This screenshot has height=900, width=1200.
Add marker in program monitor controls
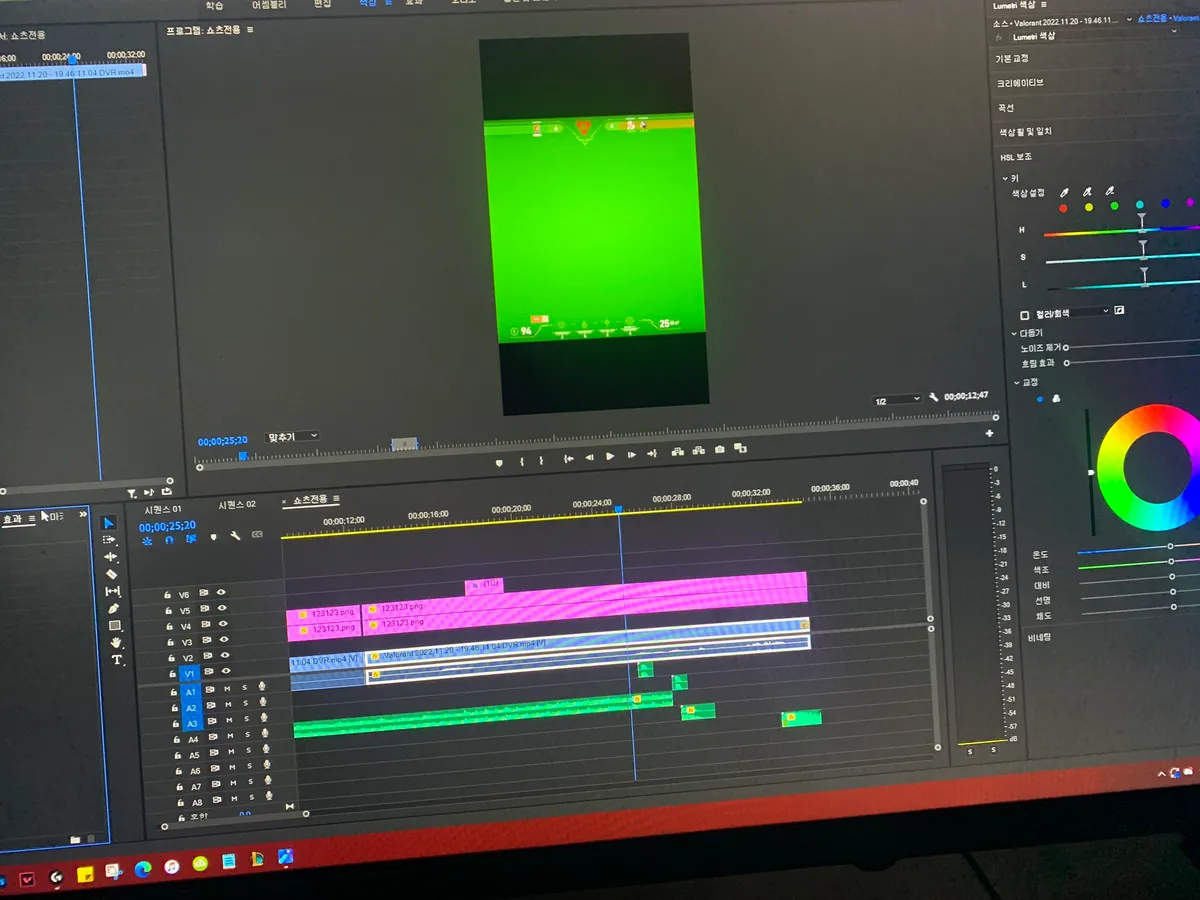click(499, 462)
